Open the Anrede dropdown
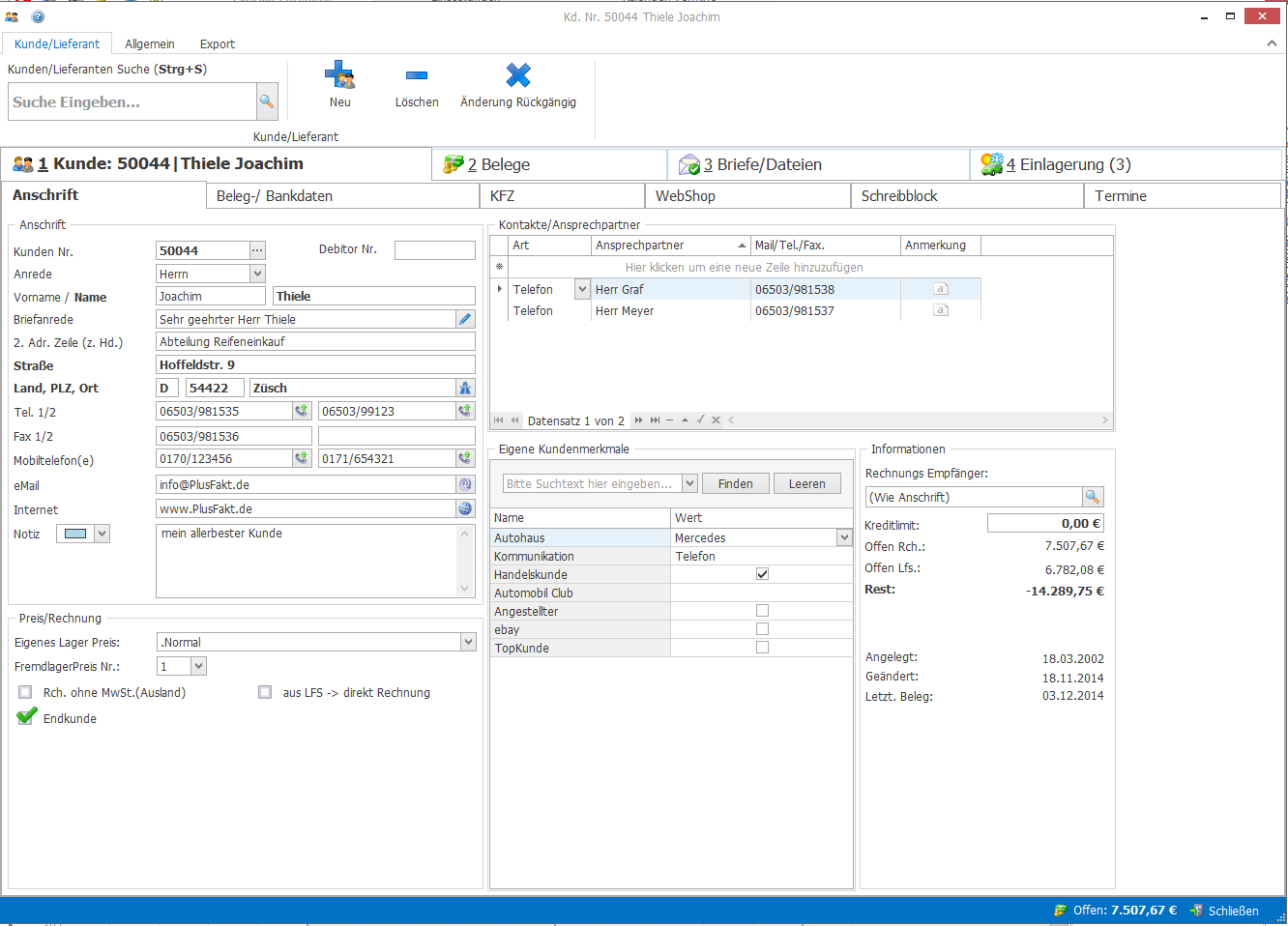Viewport: 1288px width, 926px height. 257,274
